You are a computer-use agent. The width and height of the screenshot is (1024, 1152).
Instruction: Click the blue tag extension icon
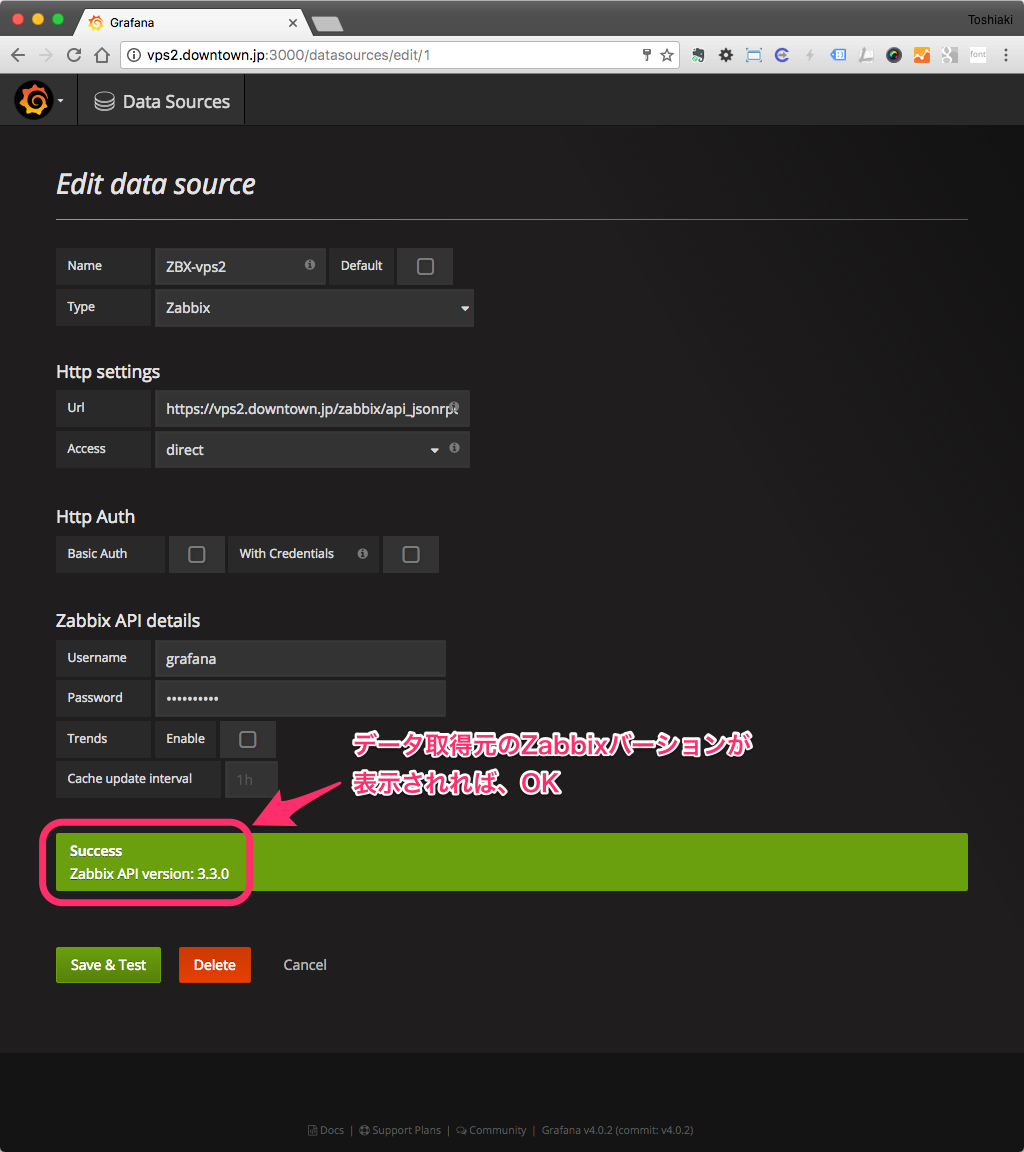tap(837, 55)
